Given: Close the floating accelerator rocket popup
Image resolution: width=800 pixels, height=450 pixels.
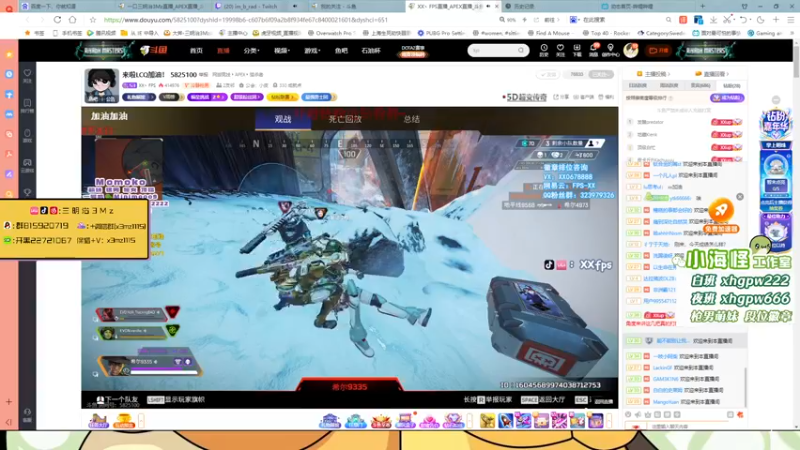Looking at the screenshot, I should pos(740,196).
